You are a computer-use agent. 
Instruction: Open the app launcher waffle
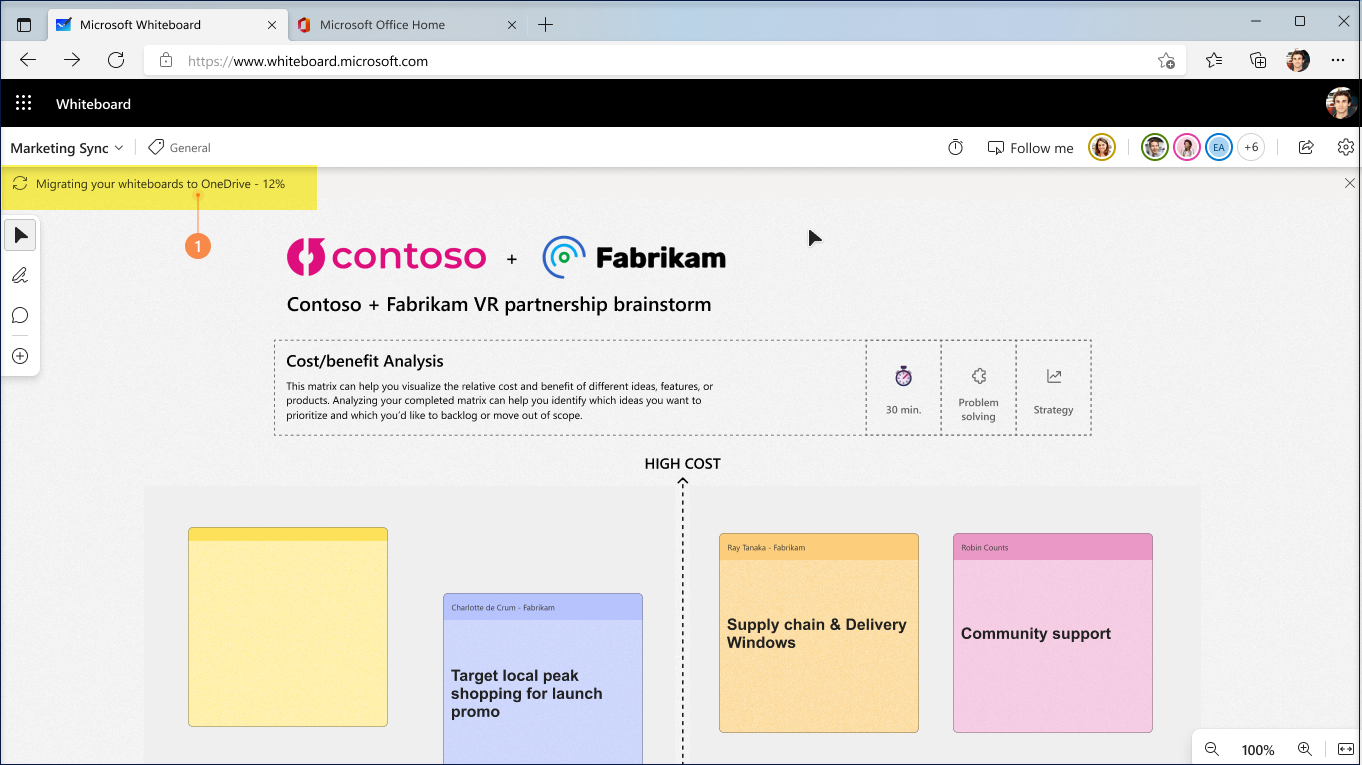(x=24, y=104)
